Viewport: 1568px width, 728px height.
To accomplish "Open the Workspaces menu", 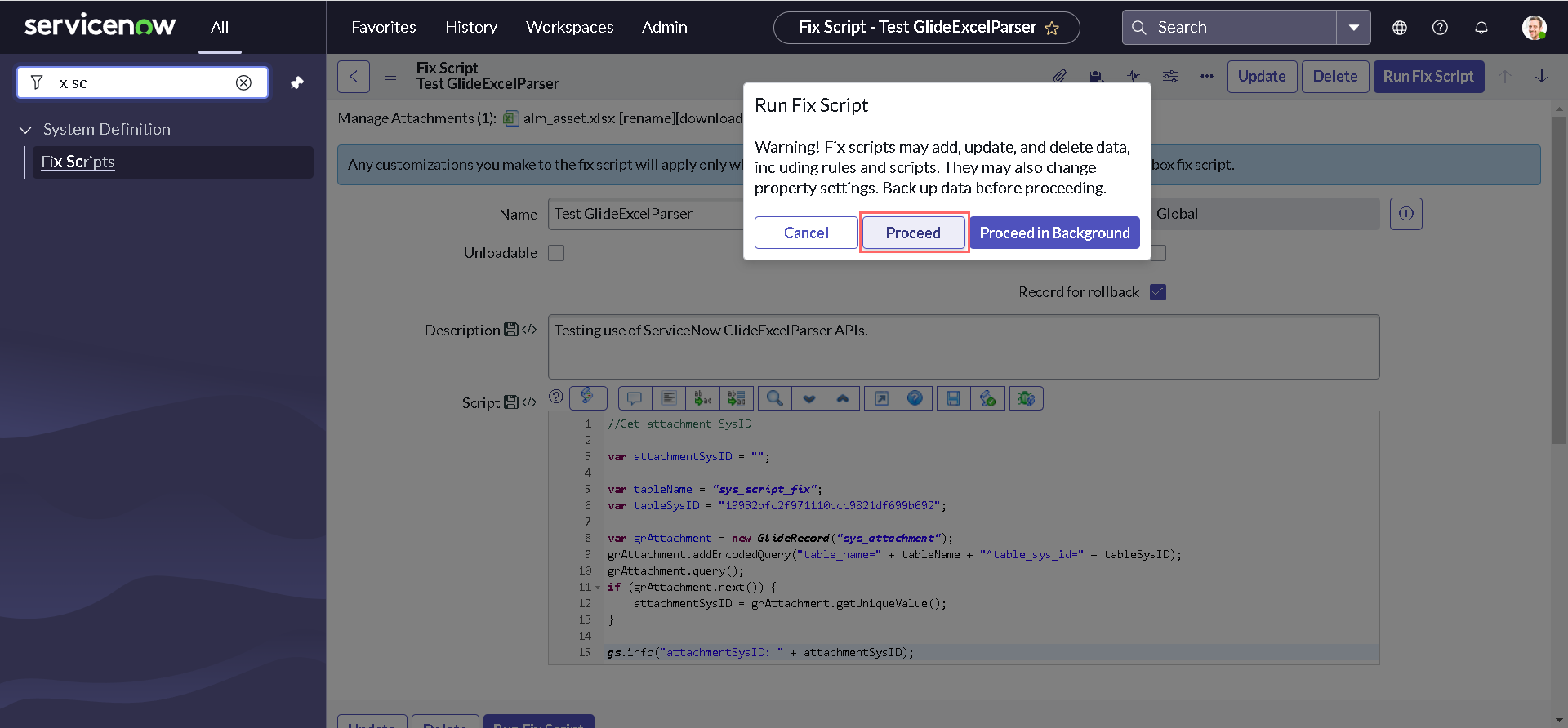I will (x=570, y=28).
